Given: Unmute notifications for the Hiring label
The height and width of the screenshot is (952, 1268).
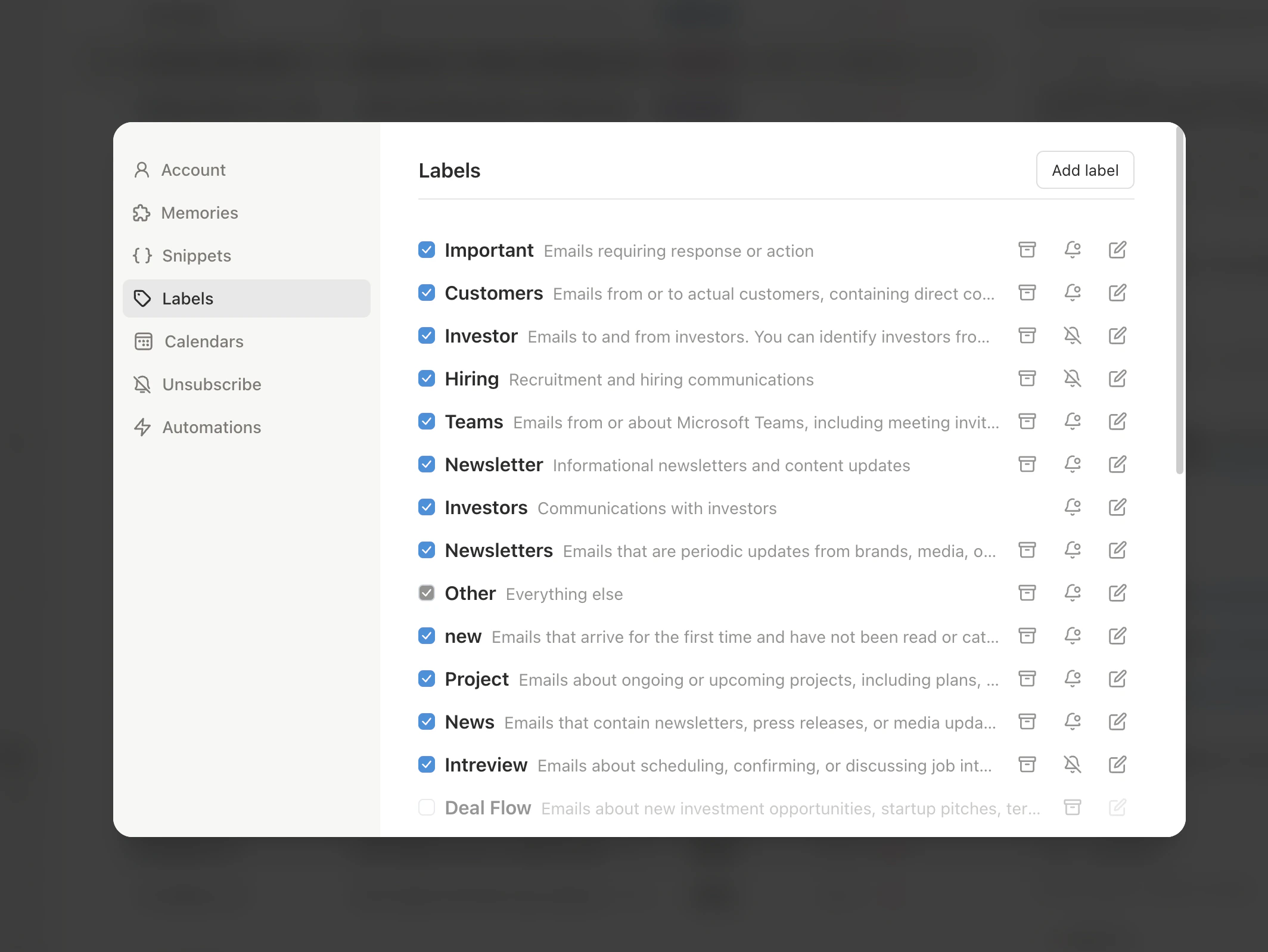Looking at the screenshot, I should coord(1073,378).
